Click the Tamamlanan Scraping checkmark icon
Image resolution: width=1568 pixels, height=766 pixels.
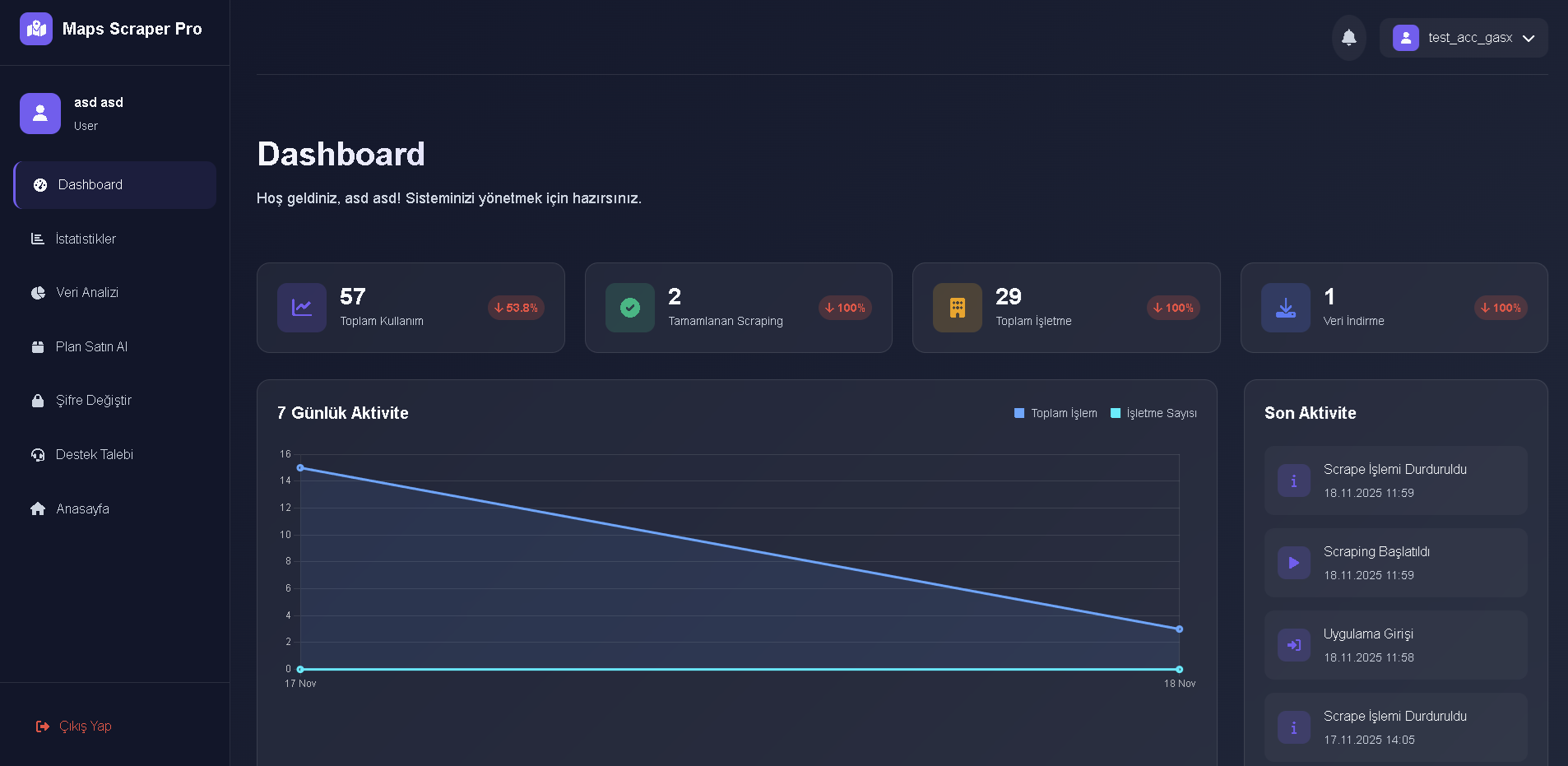pos(630,308)
